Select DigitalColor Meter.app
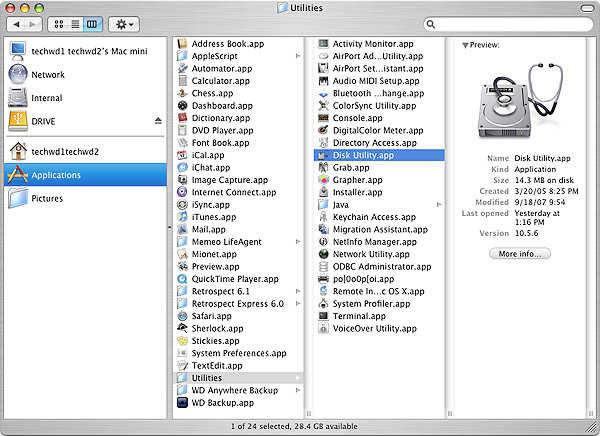 [x=371, y=130]
